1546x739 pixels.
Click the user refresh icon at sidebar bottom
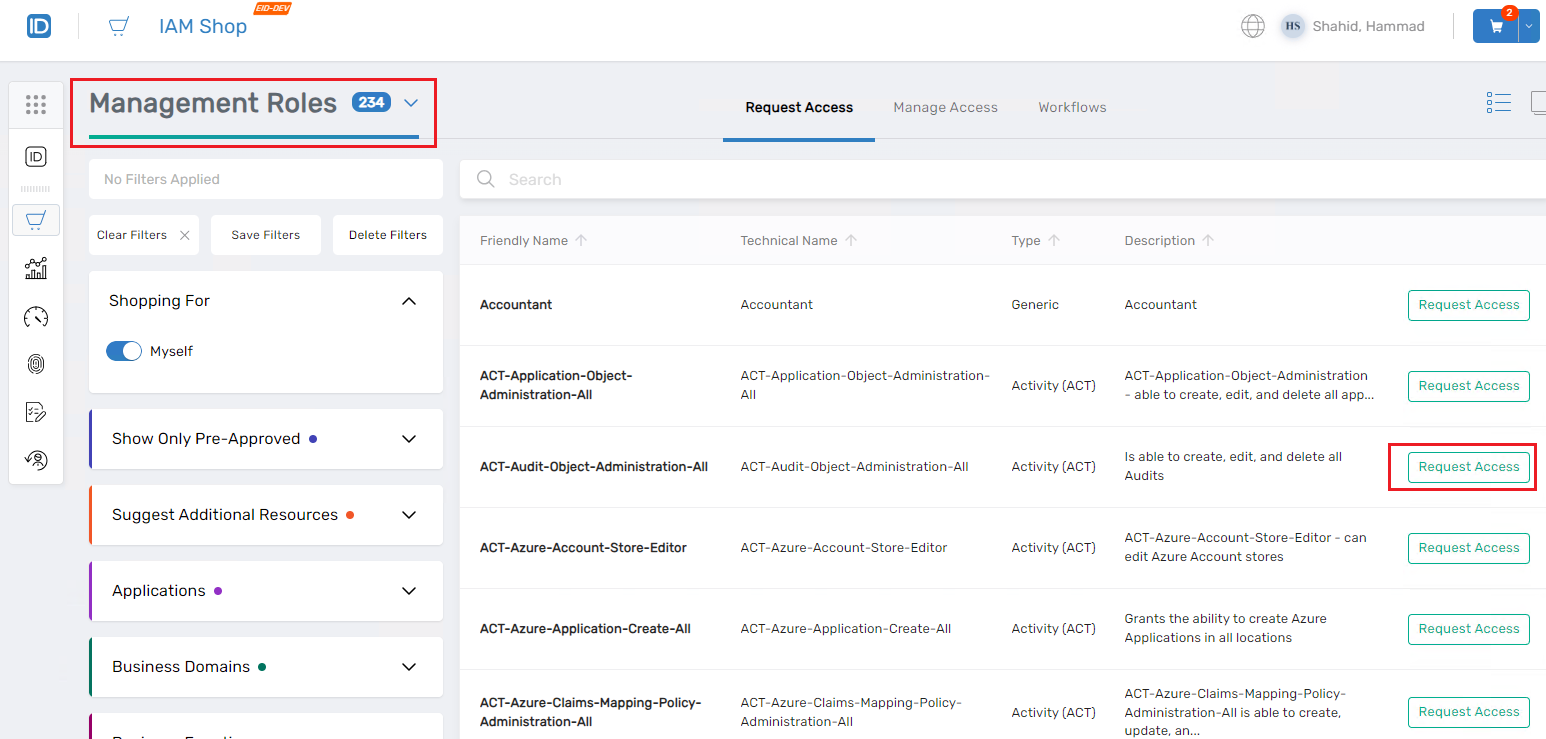[36, 460]
